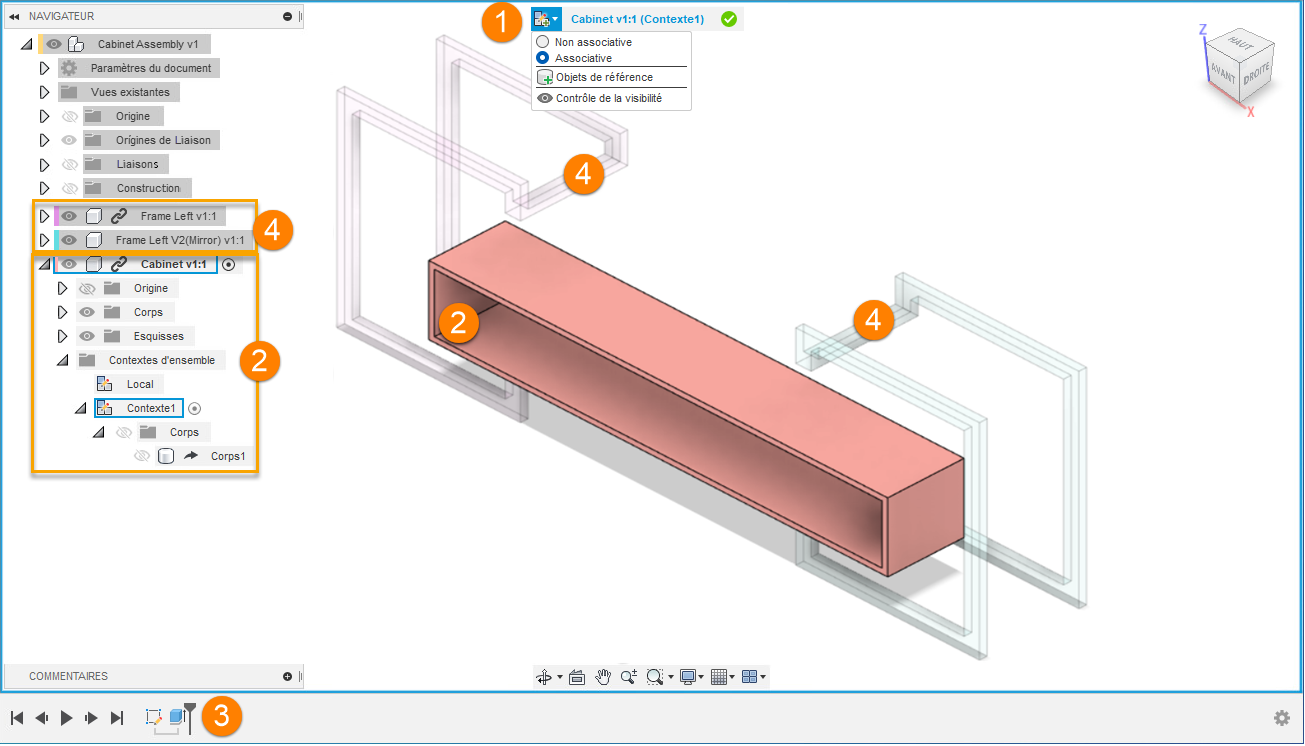1305x746 pixels.
Task: Click the derive arrow icon beside Corps1
Action: [x=191, y=456]
